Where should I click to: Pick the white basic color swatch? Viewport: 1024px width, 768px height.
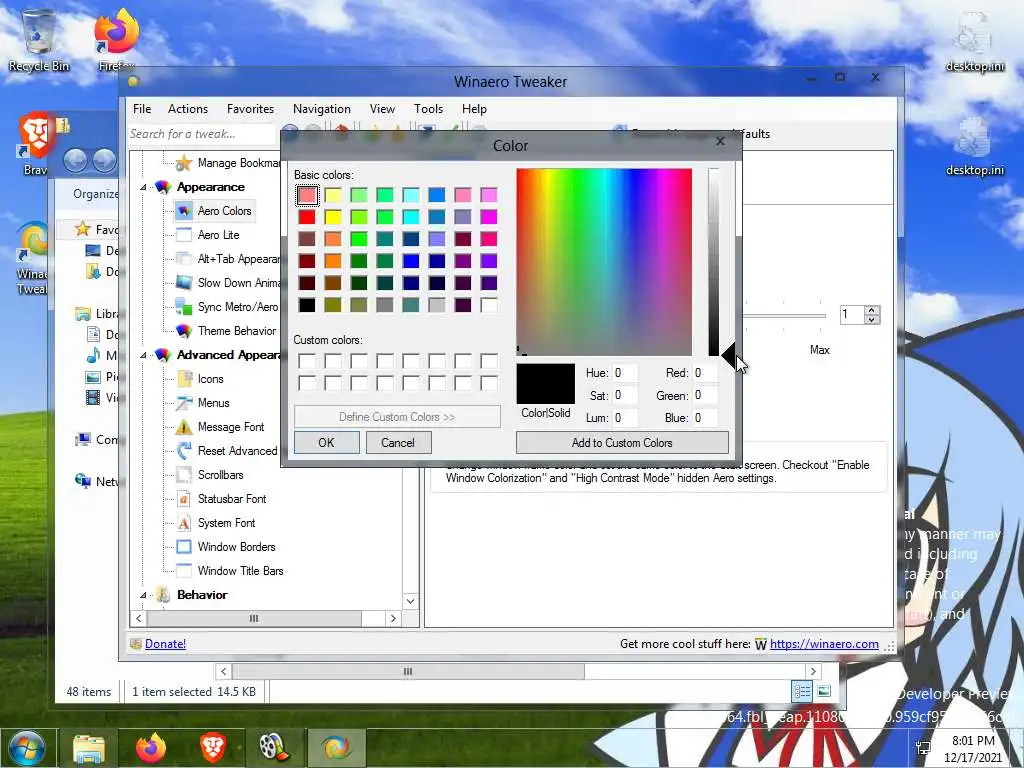(488, 305)
